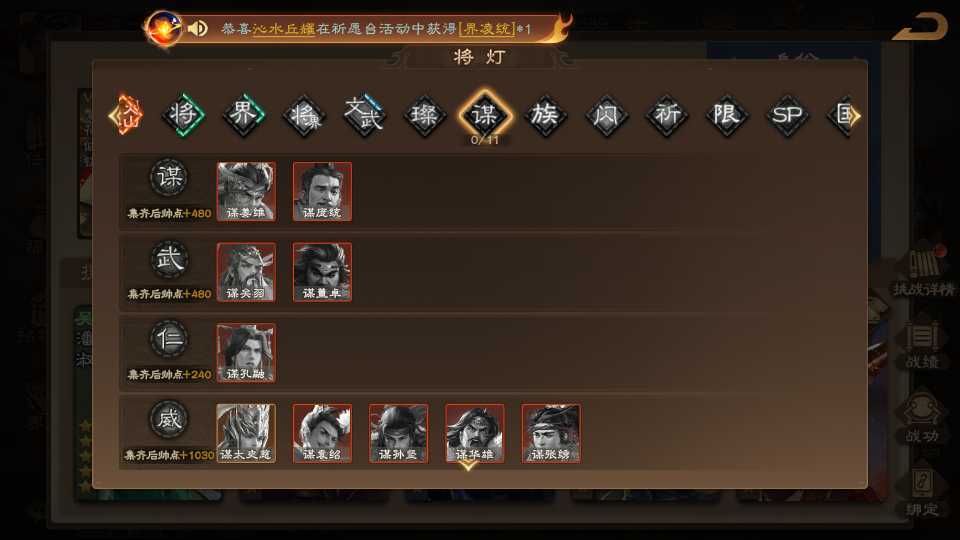This screenshot has height=540, width=960.
Task: Select the 谋庞统 general portrait
Action: [322, 191]
